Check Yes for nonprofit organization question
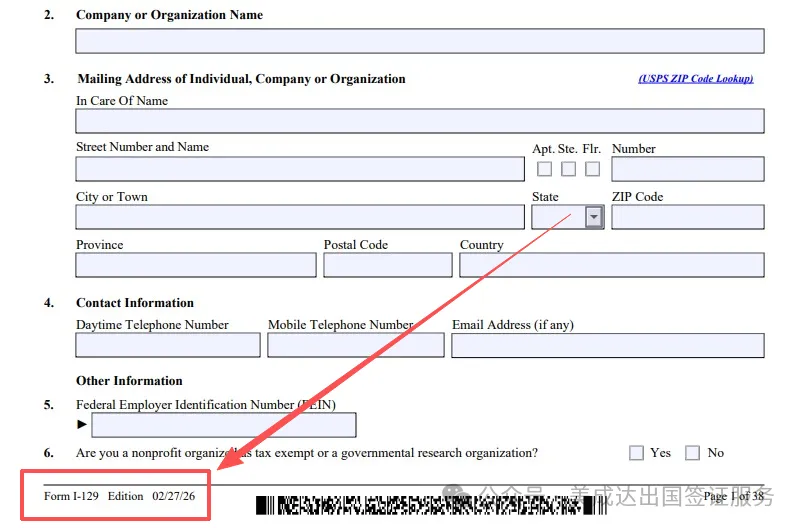 (x=637, y=453)
